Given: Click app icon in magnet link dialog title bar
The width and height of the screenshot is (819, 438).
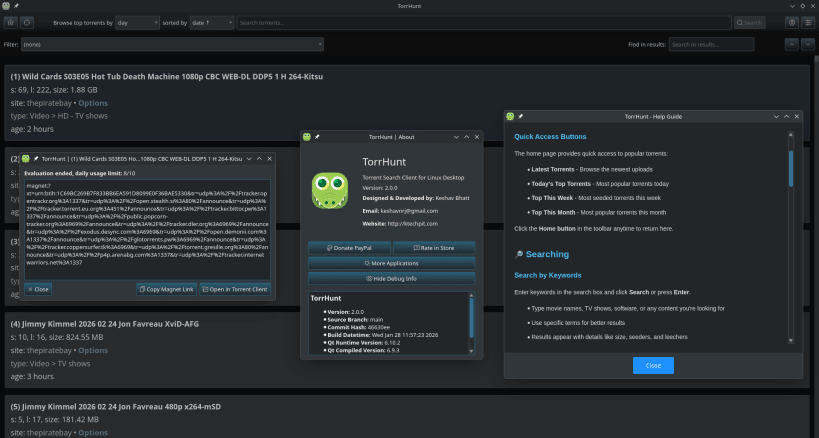Looking at the screenshot, I should click(26, 159).
